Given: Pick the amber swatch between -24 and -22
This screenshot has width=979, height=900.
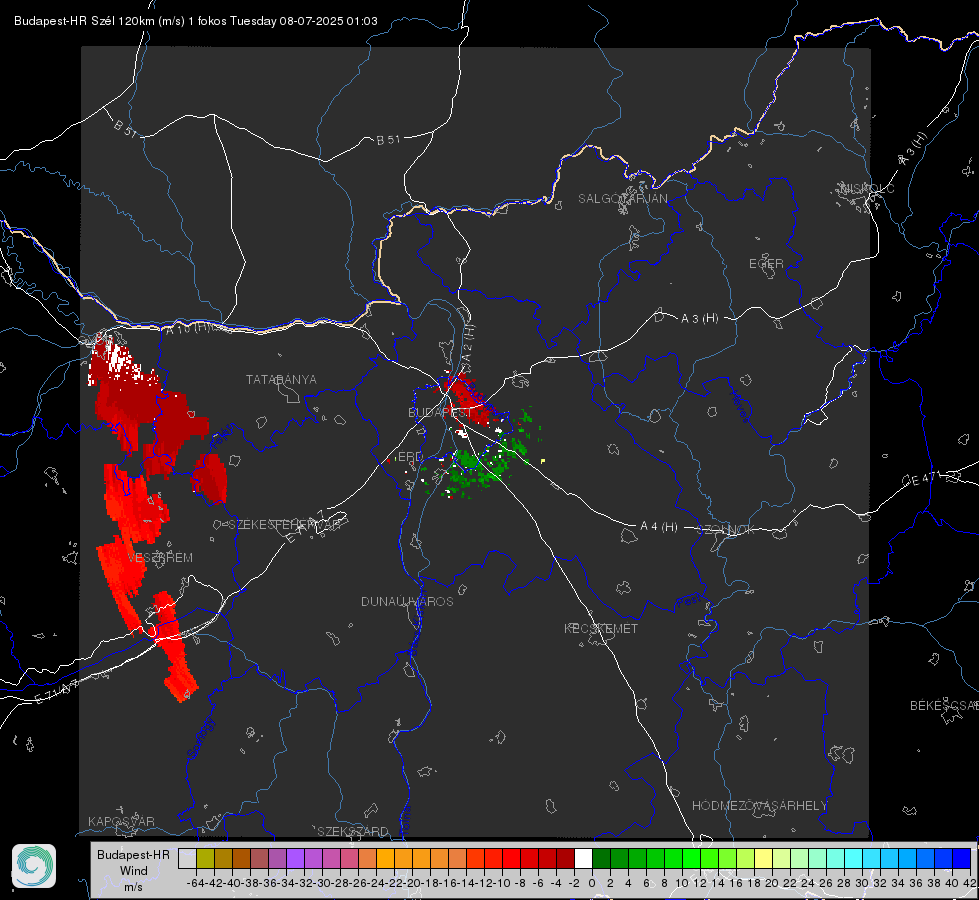Looking at the screenshot, I should click(x=385, y=858).
